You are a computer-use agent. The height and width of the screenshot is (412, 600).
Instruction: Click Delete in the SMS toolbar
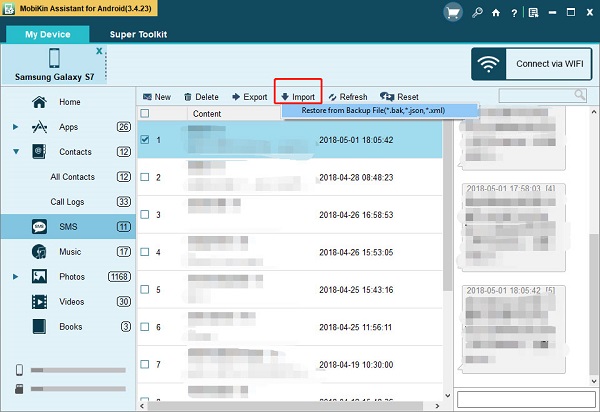(201, 97)
